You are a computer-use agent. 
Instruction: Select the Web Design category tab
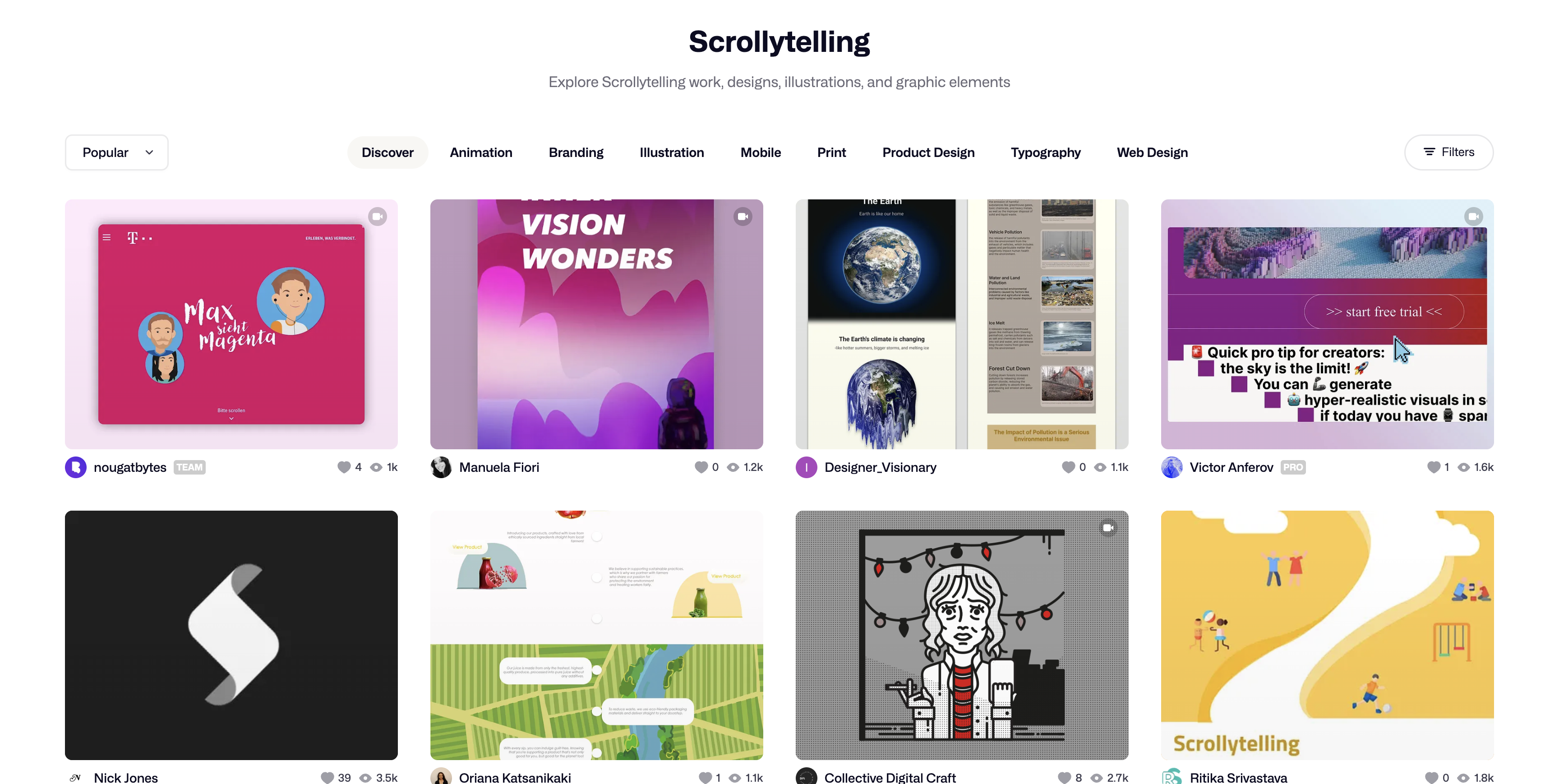[1152, 152]
